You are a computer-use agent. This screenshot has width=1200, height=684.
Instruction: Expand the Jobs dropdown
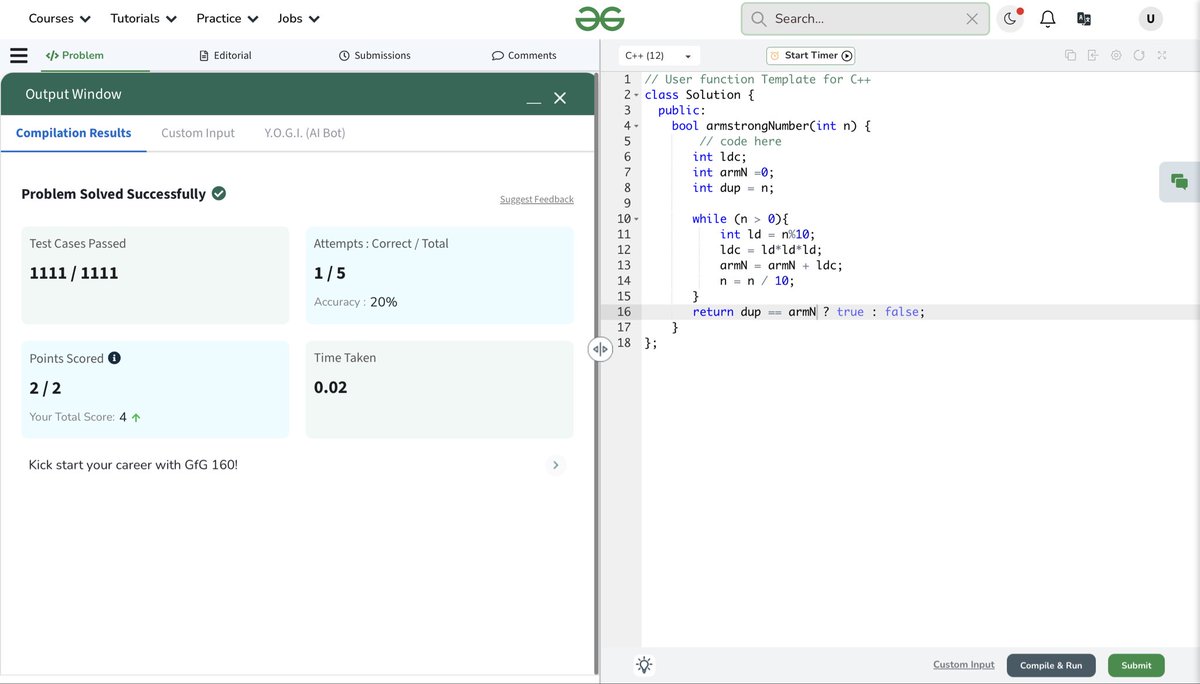298,19
